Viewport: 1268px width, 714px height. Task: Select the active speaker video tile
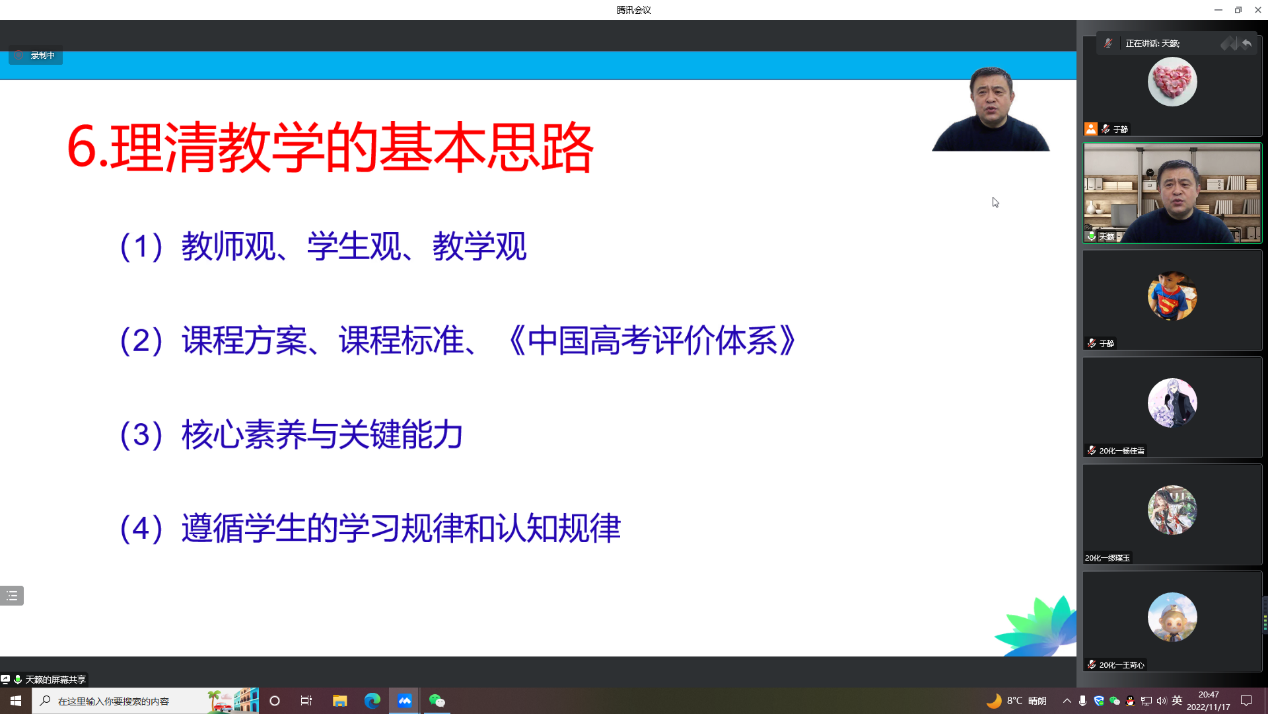pyautogui.click(x=1172, y=193)
